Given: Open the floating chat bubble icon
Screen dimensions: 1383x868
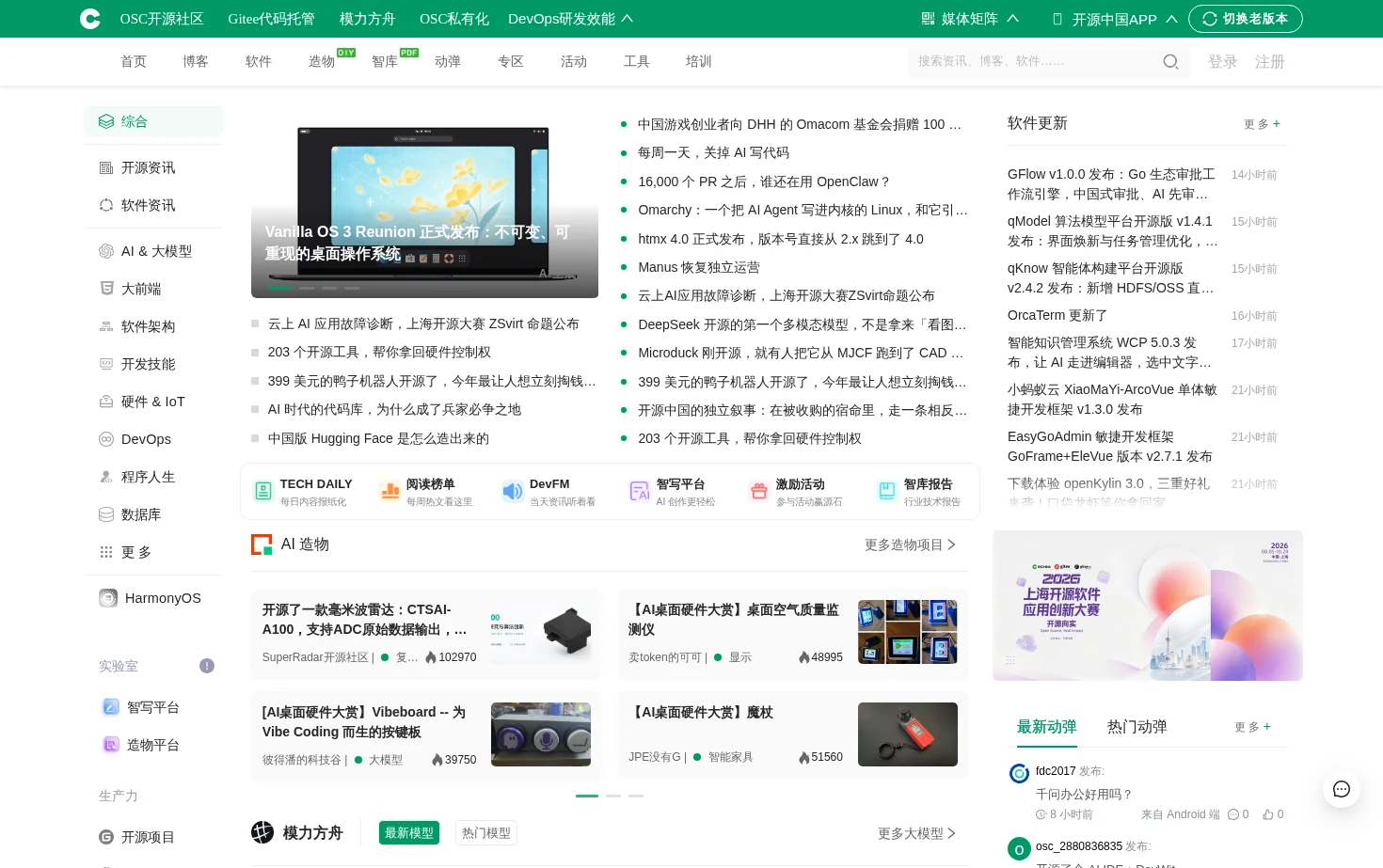Looking at the screenshot, I should click(x=1342, y=789).
